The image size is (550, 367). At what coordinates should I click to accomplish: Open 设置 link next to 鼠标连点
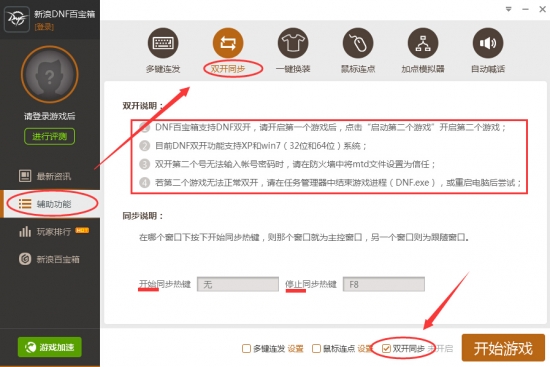[x=365, y=348]
